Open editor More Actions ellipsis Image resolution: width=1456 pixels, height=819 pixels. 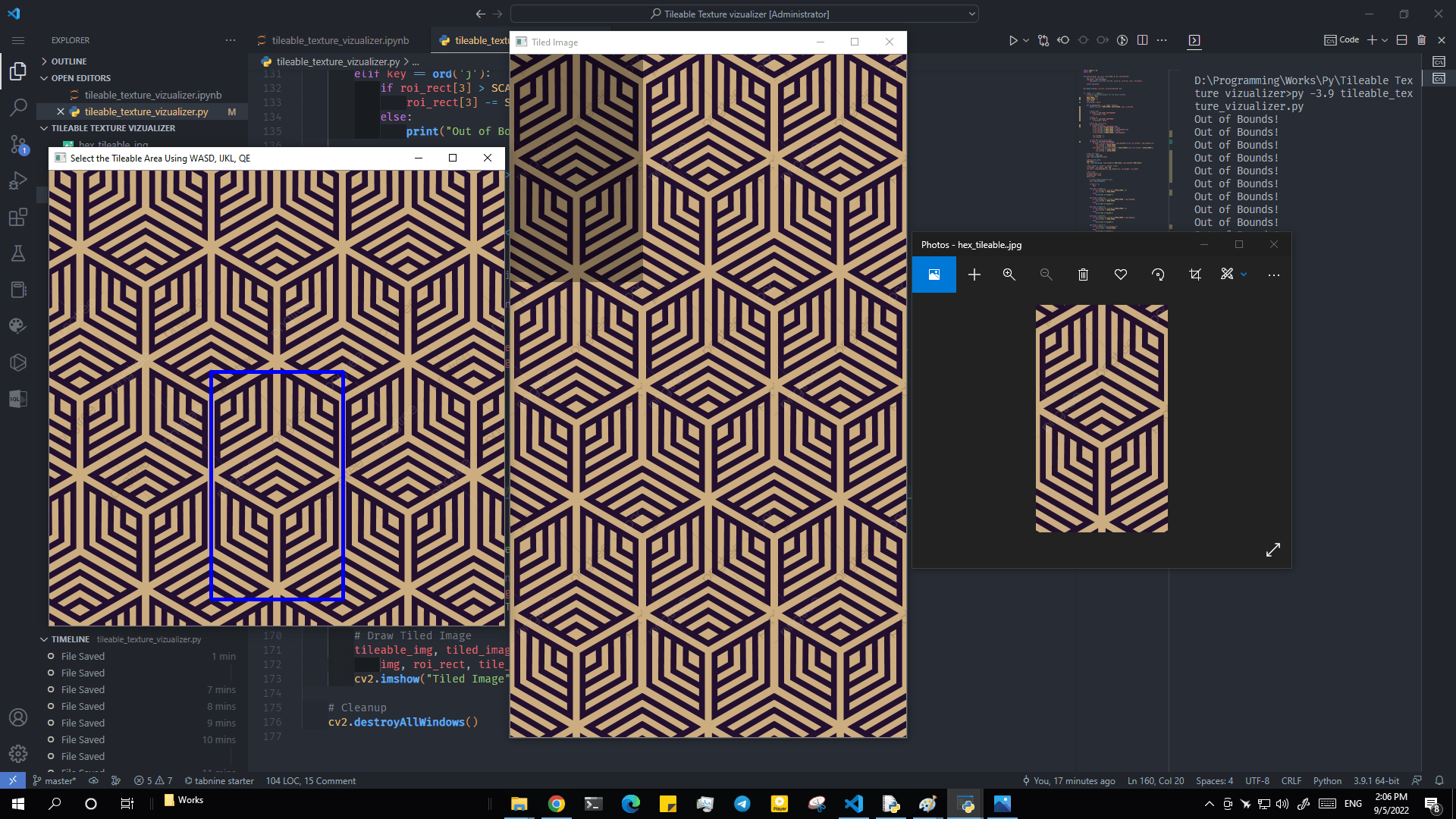(x=1162, y=40)
